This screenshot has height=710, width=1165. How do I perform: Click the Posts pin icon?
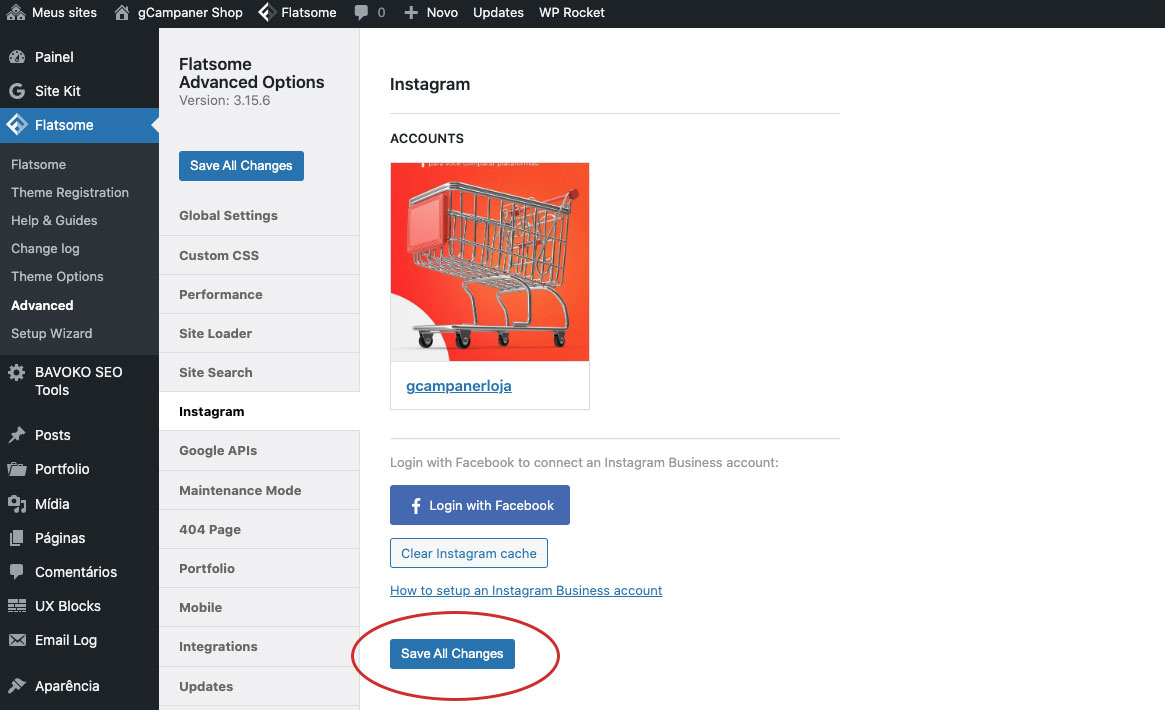[17, 435]
